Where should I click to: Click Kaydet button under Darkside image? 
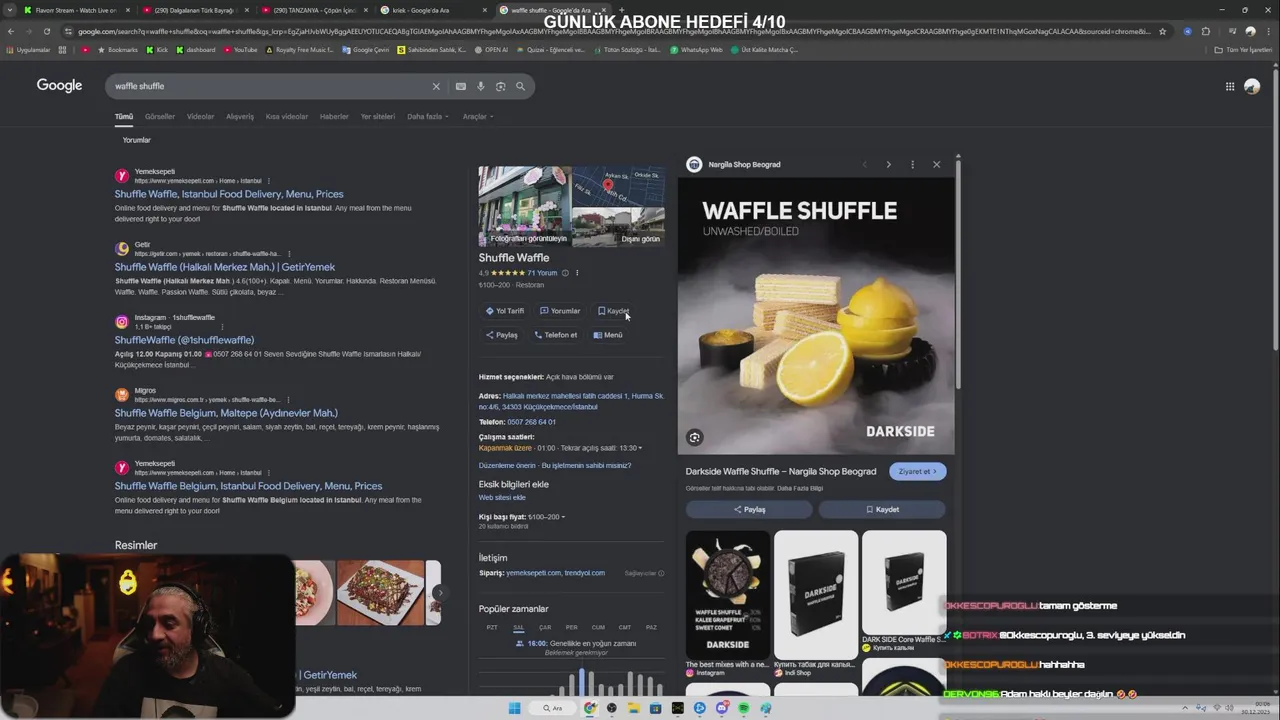click(x=882, y=509)
